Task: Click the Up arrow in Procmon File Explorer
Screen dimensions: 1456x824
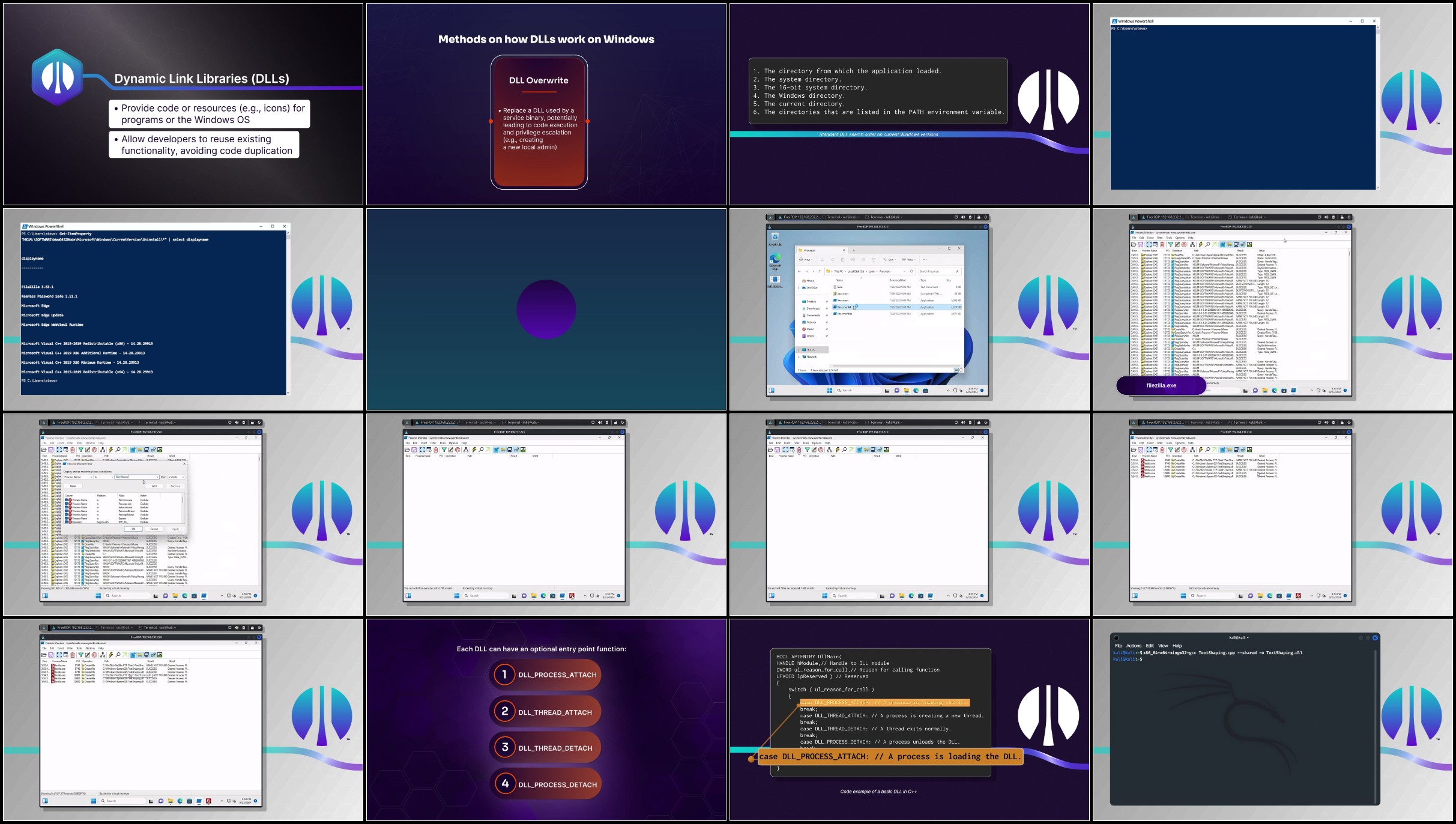Action: [x=820, y=271]
